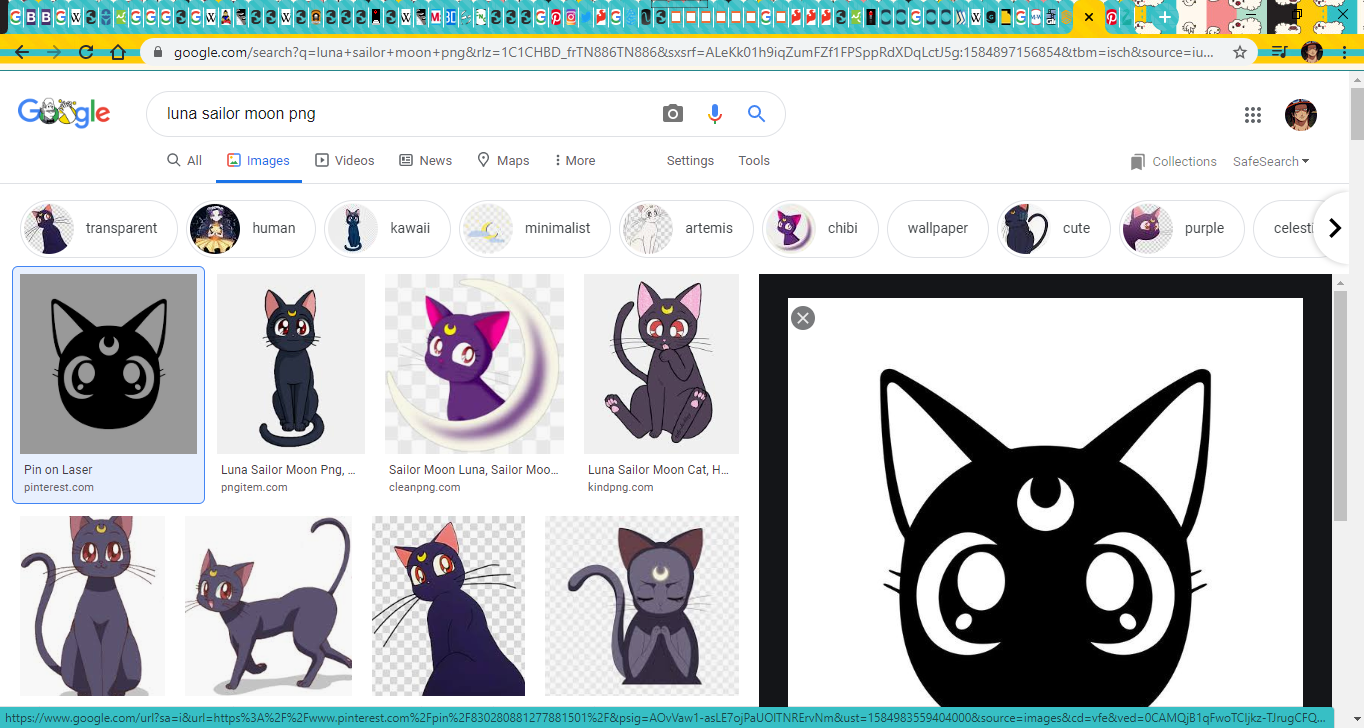The width and height of the screenshot is (1364, 728).
Task: Switch to the All results tab
Action: coord(185,160)
